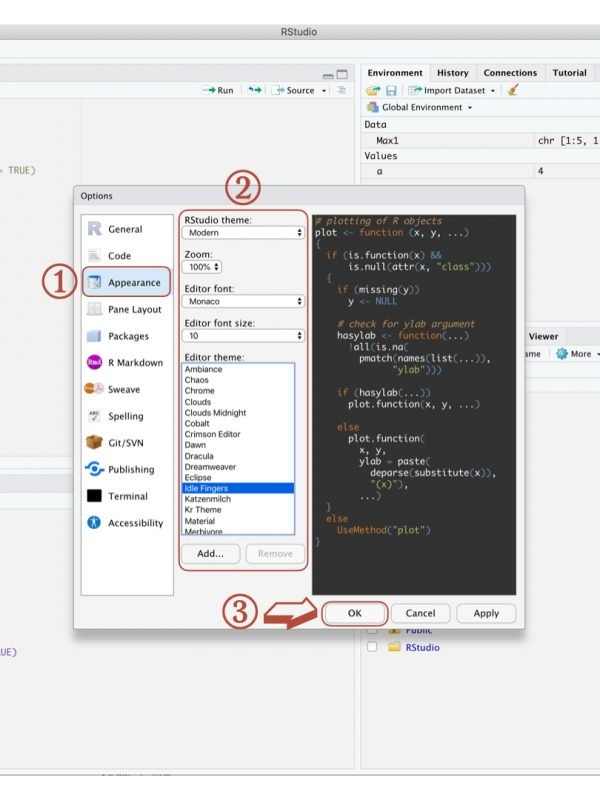This screenshot has width=600, height=800.
Task: Open the Editor font dropdown showing Monaco
Action: 243,301
